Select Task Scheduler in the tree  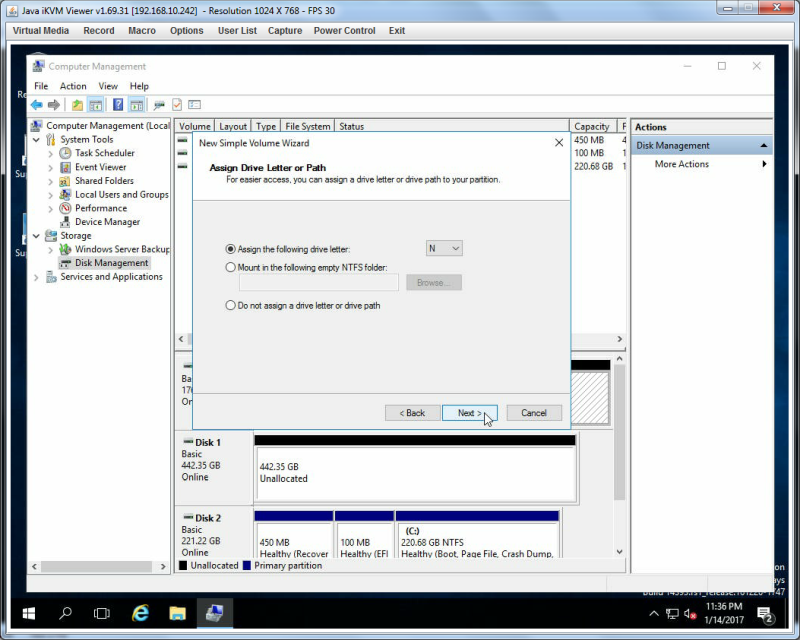[x=105, y=153]
